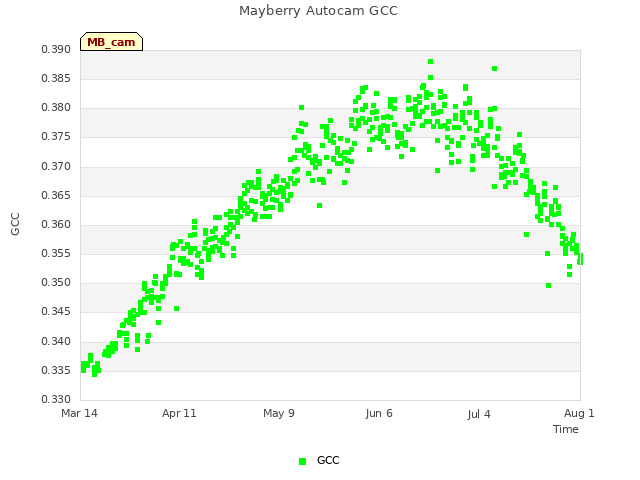640x480 pixels.
Task: Click the vertical GCC axis title
Action: [x=15, y=224]
